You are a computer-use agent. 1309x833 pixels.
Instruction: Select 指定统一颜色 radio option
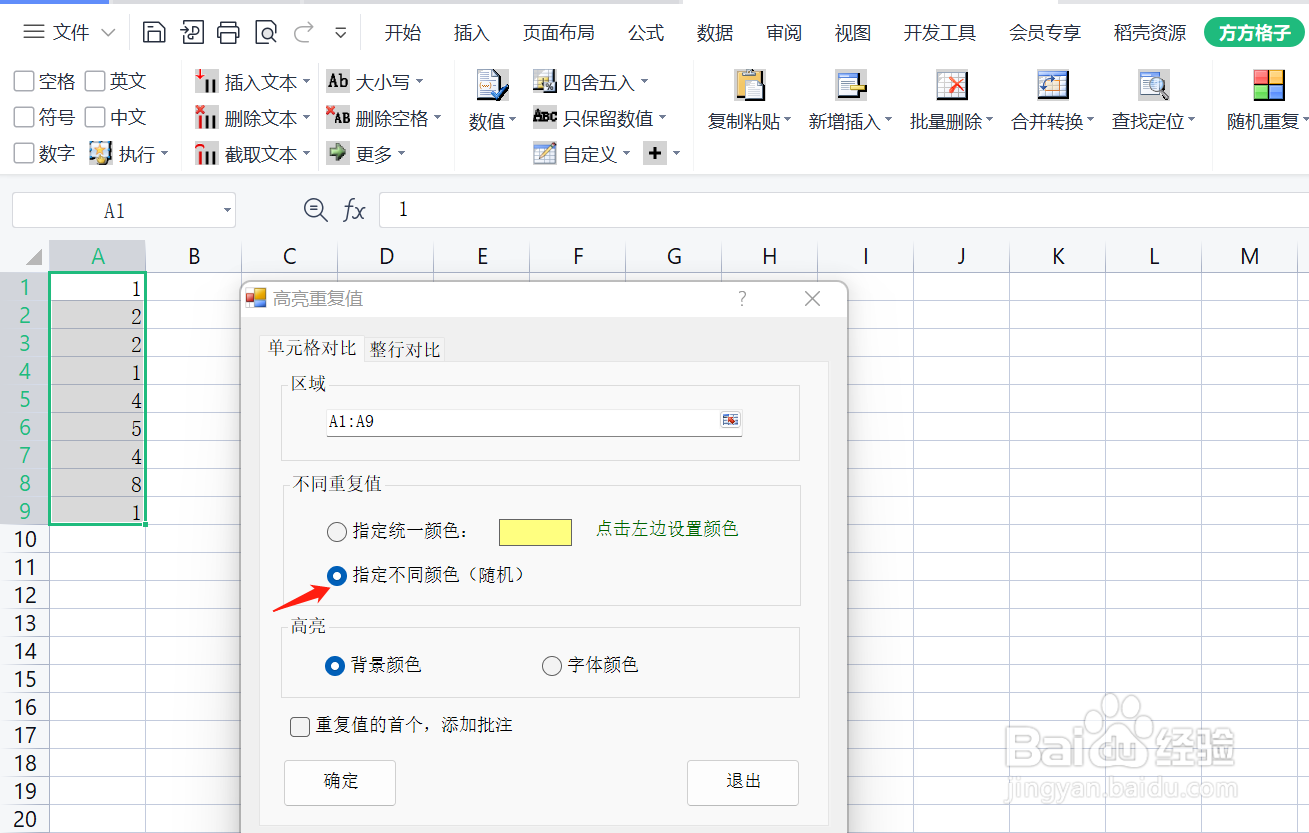(x=337, y=531)
